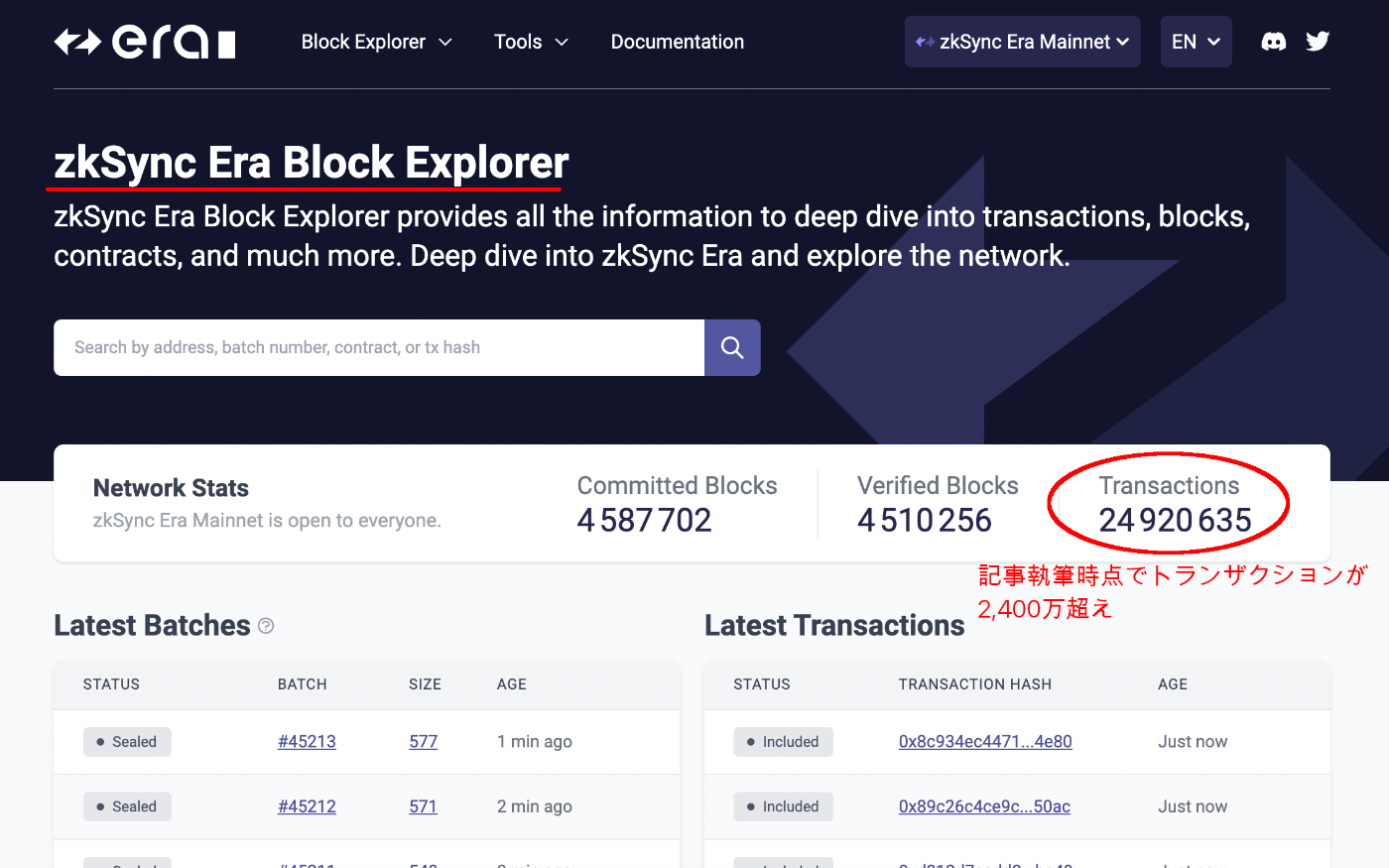Click the search magnifier button

click(732, 347)
